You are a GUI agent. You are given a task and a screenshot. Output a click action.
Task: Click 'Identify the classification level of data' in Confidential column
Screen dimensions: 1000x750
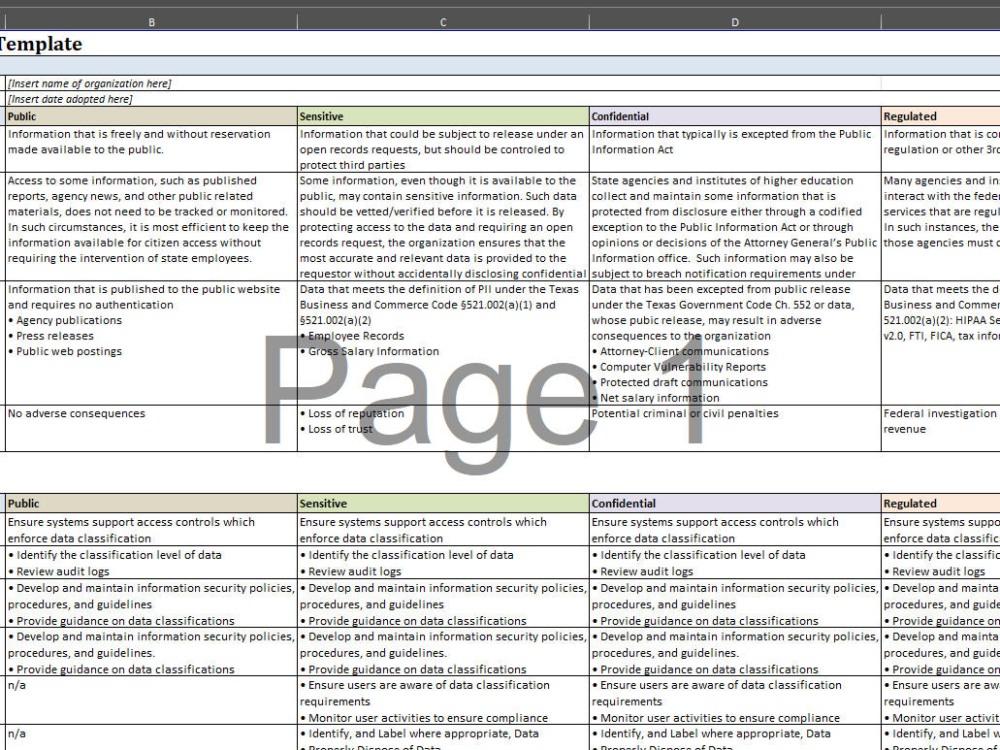click(x=735, y=562)
